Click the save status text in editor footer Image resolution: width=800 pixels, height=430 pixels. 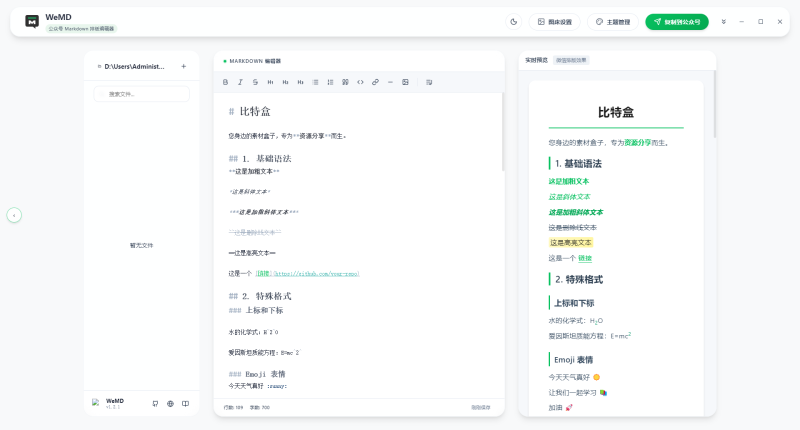(x=481, y=408)
